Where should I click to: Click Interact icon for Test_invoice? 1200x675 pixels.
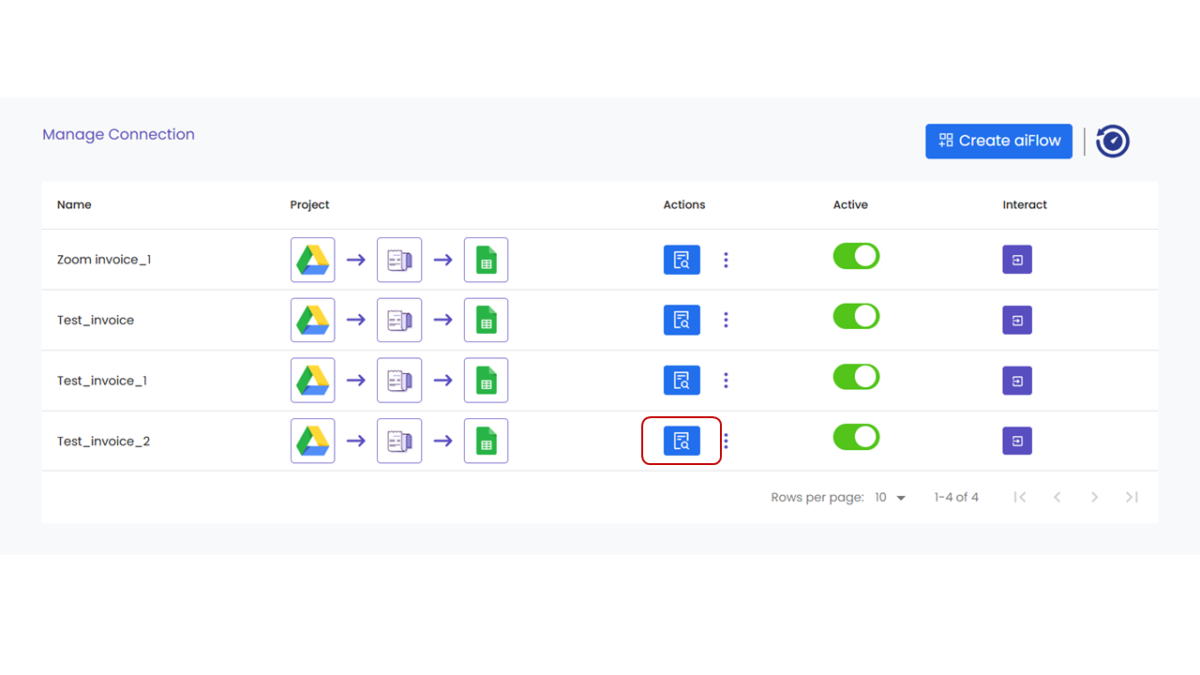click(1017, 320)
